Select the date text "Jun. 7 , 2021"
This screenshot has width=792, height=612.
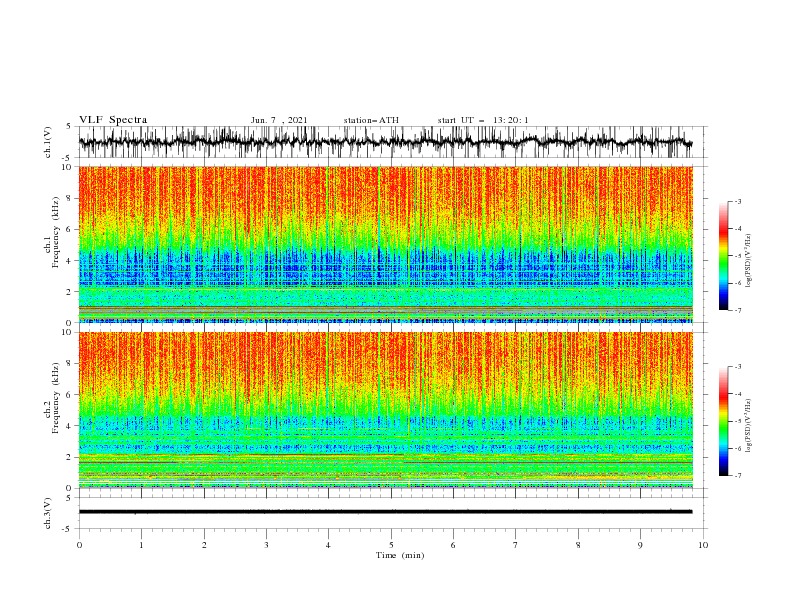tap(279, 120)
